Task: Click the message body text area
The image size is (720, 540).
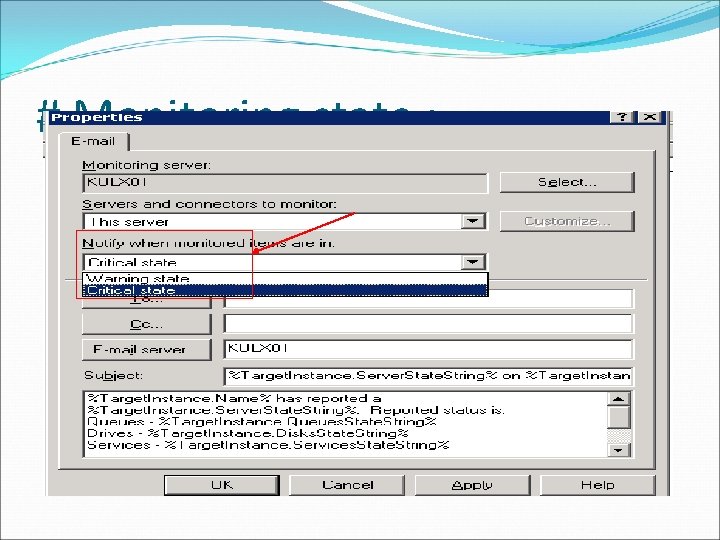Action: pos(345,424)
